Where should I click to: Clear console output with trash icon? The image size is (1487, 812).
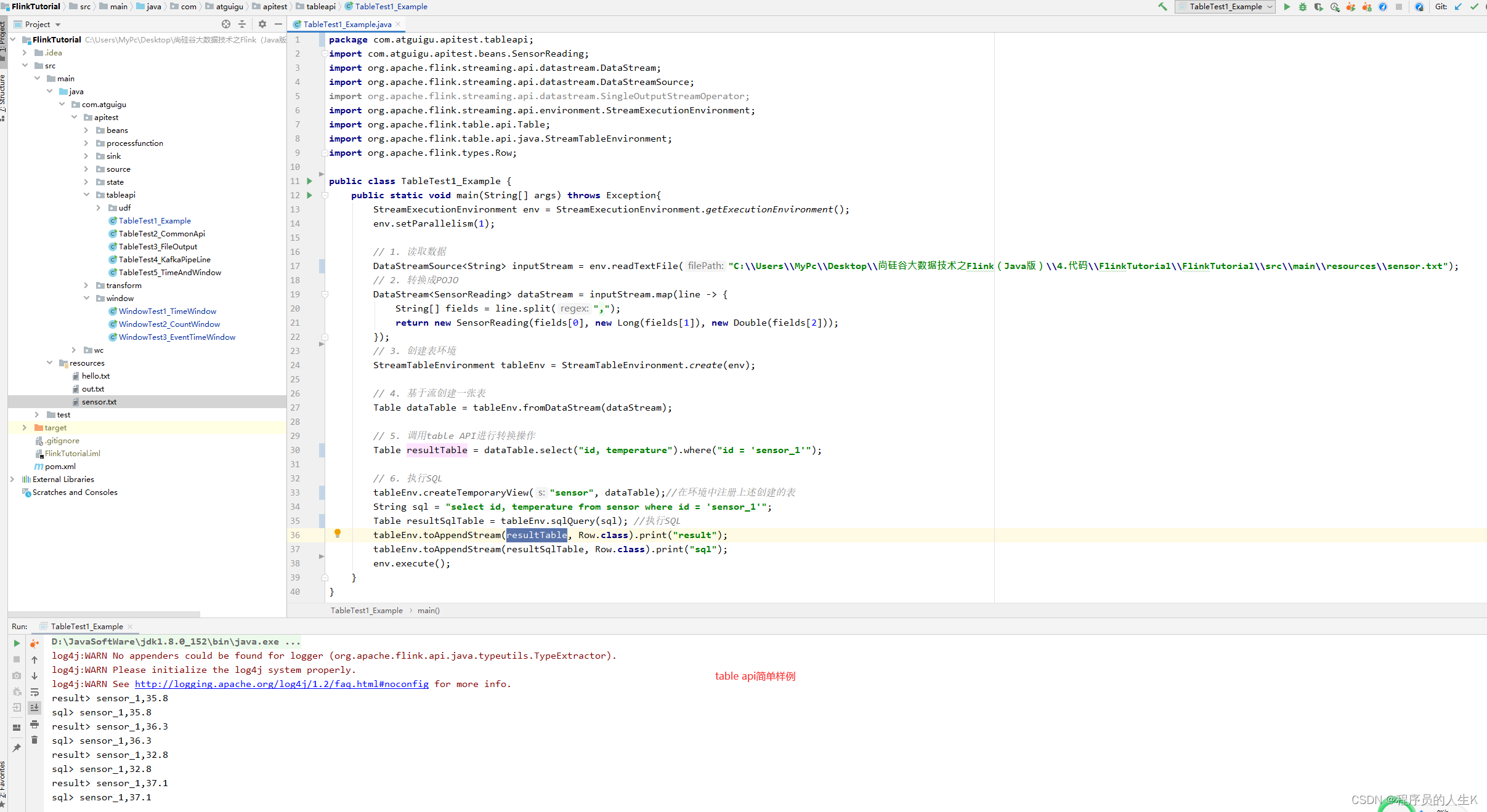tap(34, 740)
